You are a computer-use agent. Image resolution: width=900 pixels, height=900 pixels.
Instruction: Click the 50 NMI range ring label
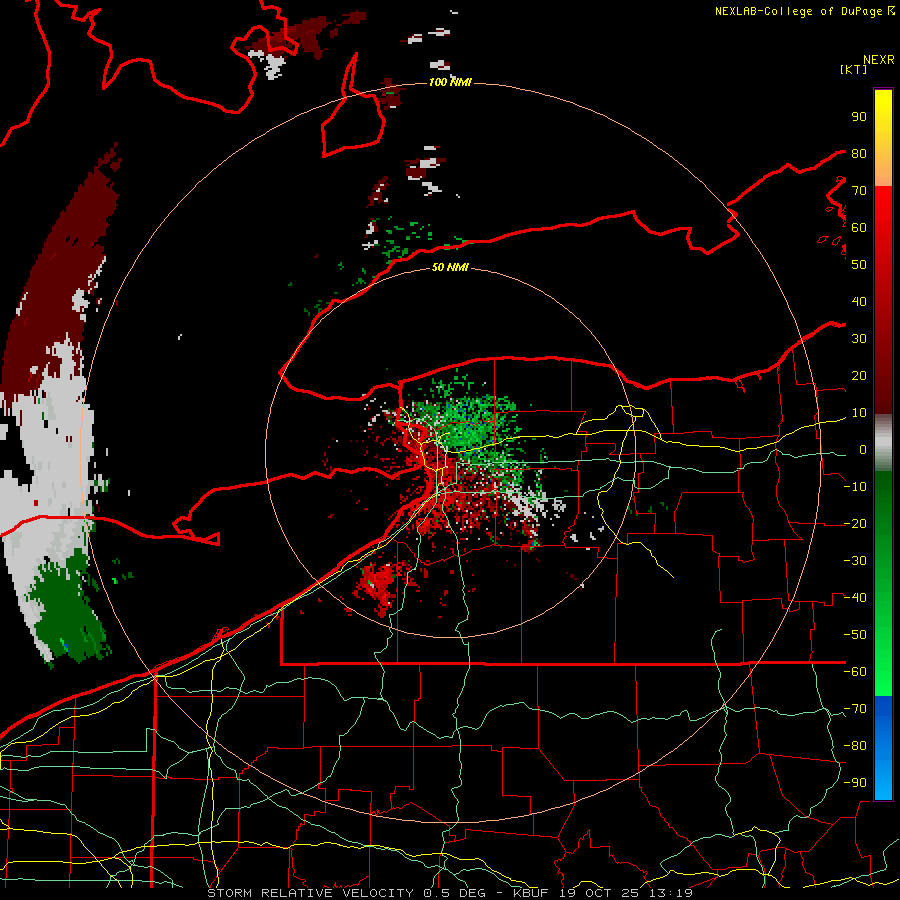click(x=450, y=267)
